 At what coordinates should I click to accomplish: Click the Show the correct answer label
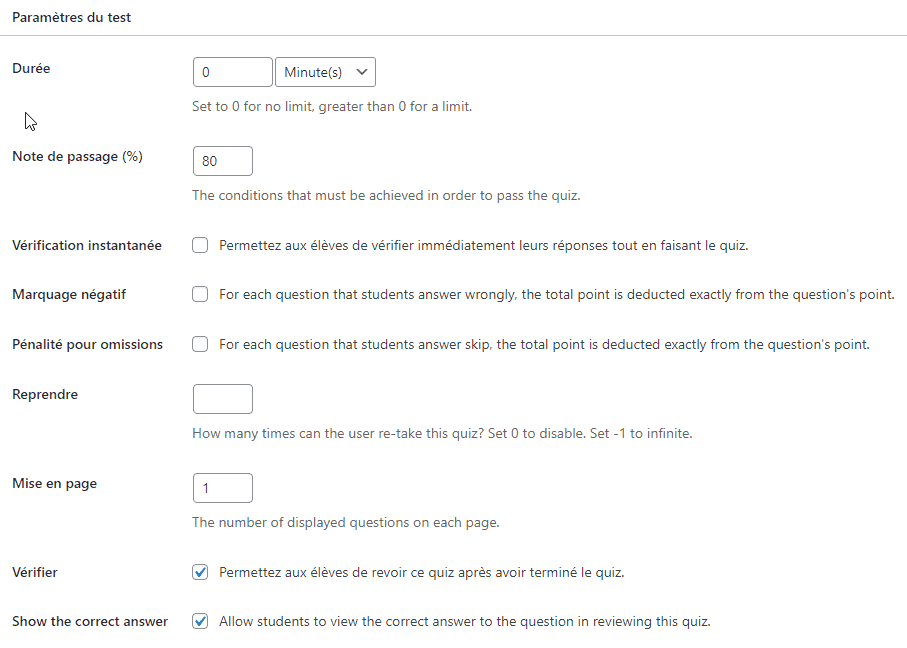89,621
